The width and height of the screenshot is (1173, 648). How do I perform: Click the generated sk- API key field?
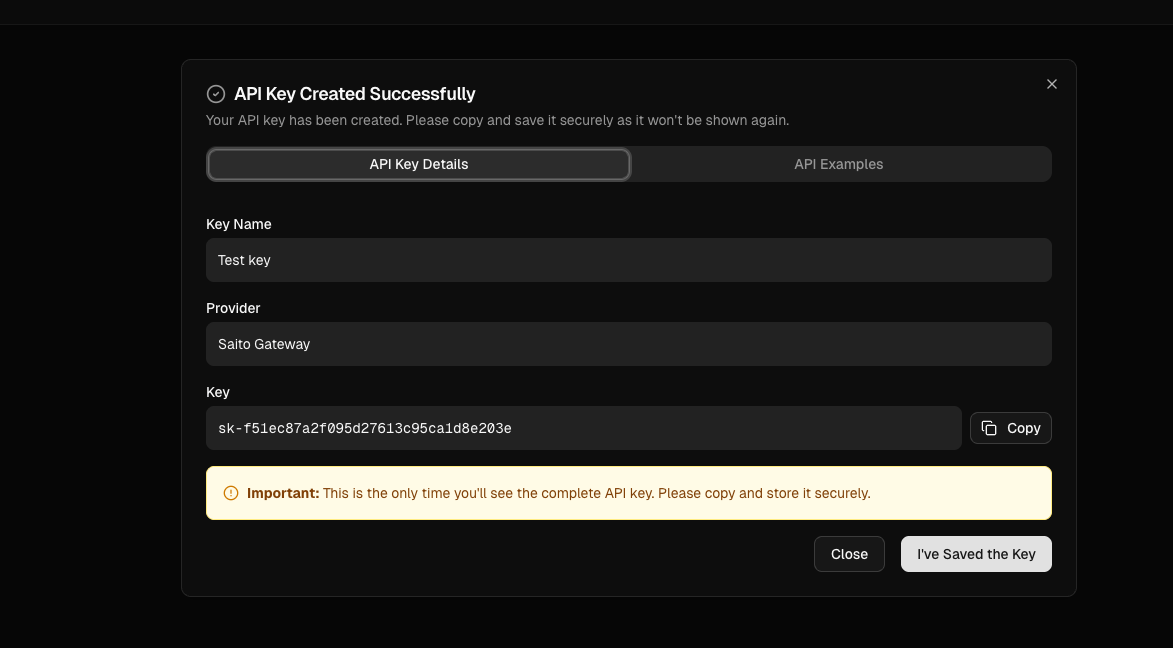pos(583,428)
